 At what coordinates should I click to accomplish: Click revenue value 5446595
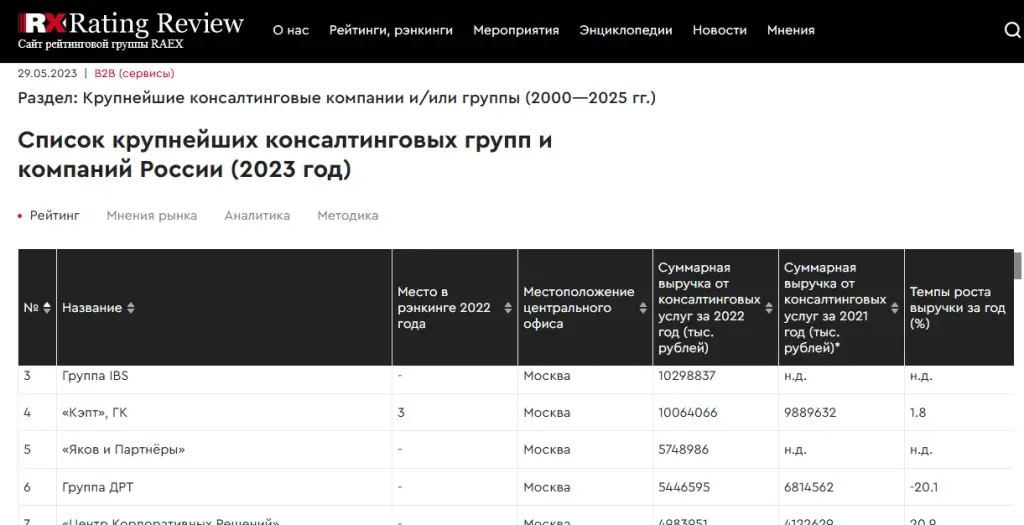click(x=684, y=487)
